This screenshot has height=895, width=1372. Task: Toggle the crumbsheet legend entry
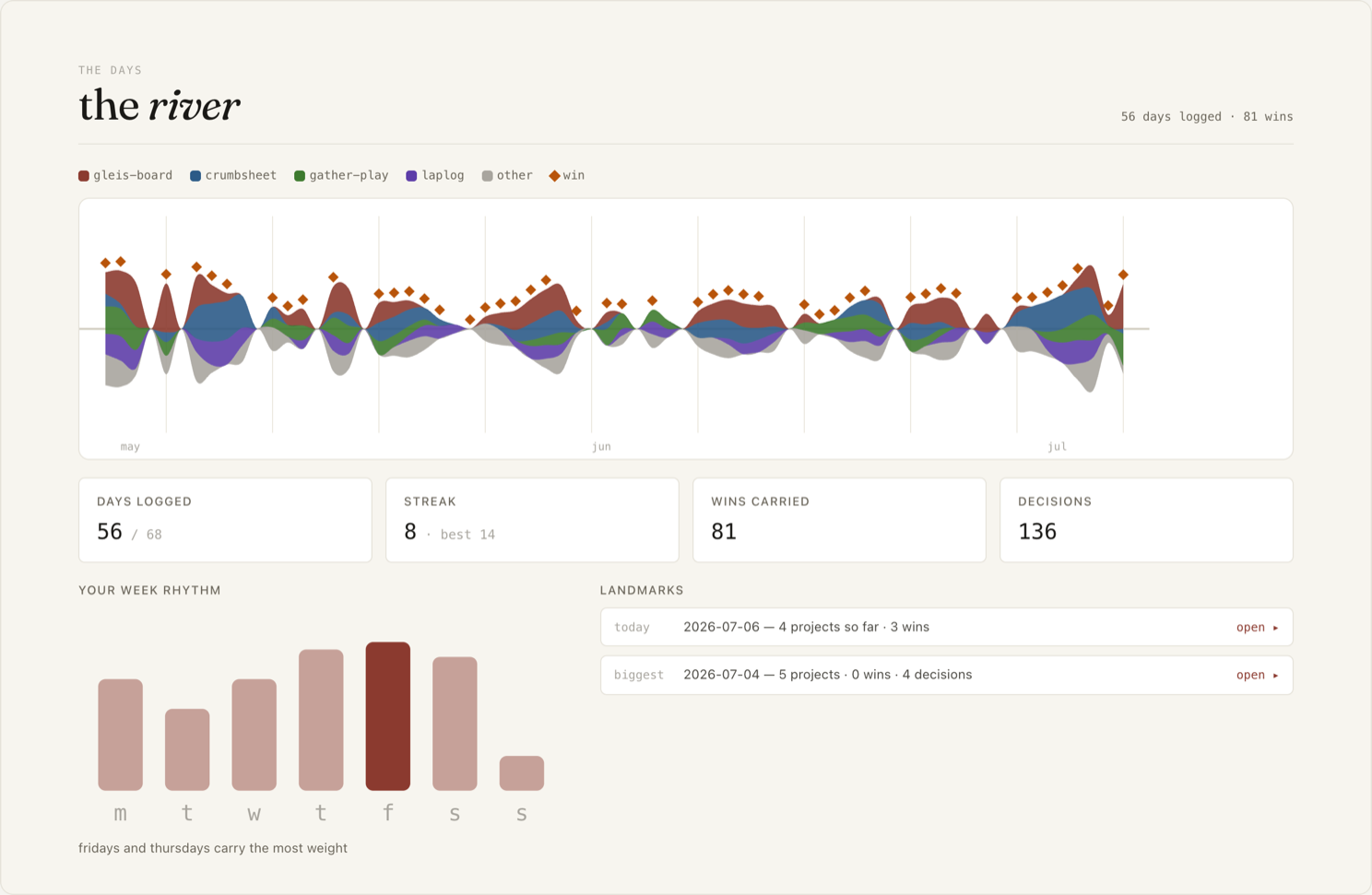pos(233,175)
